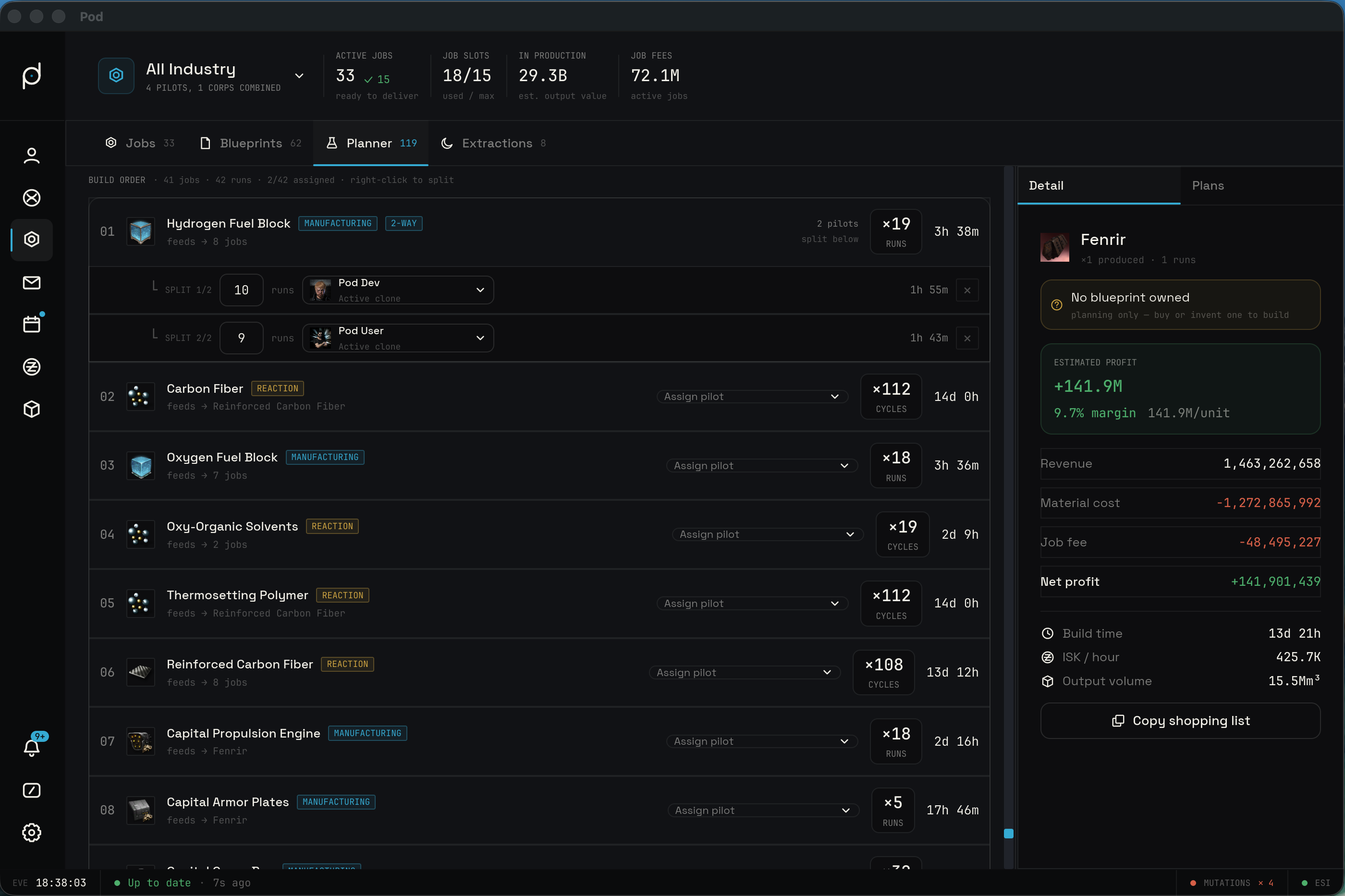1345x896 pixels.
Task: Open Assign pilot dropdown for Capital Propulsion Engine
Action: [x=762, y=741]
